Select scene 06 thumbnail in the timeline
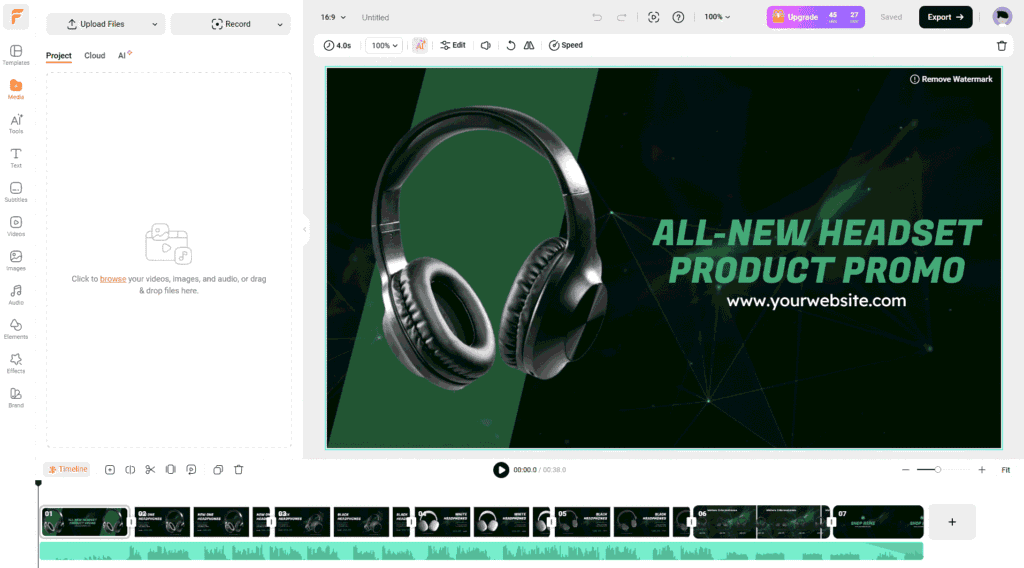Viewport: 1024px width, 568px height. [761, 522]
